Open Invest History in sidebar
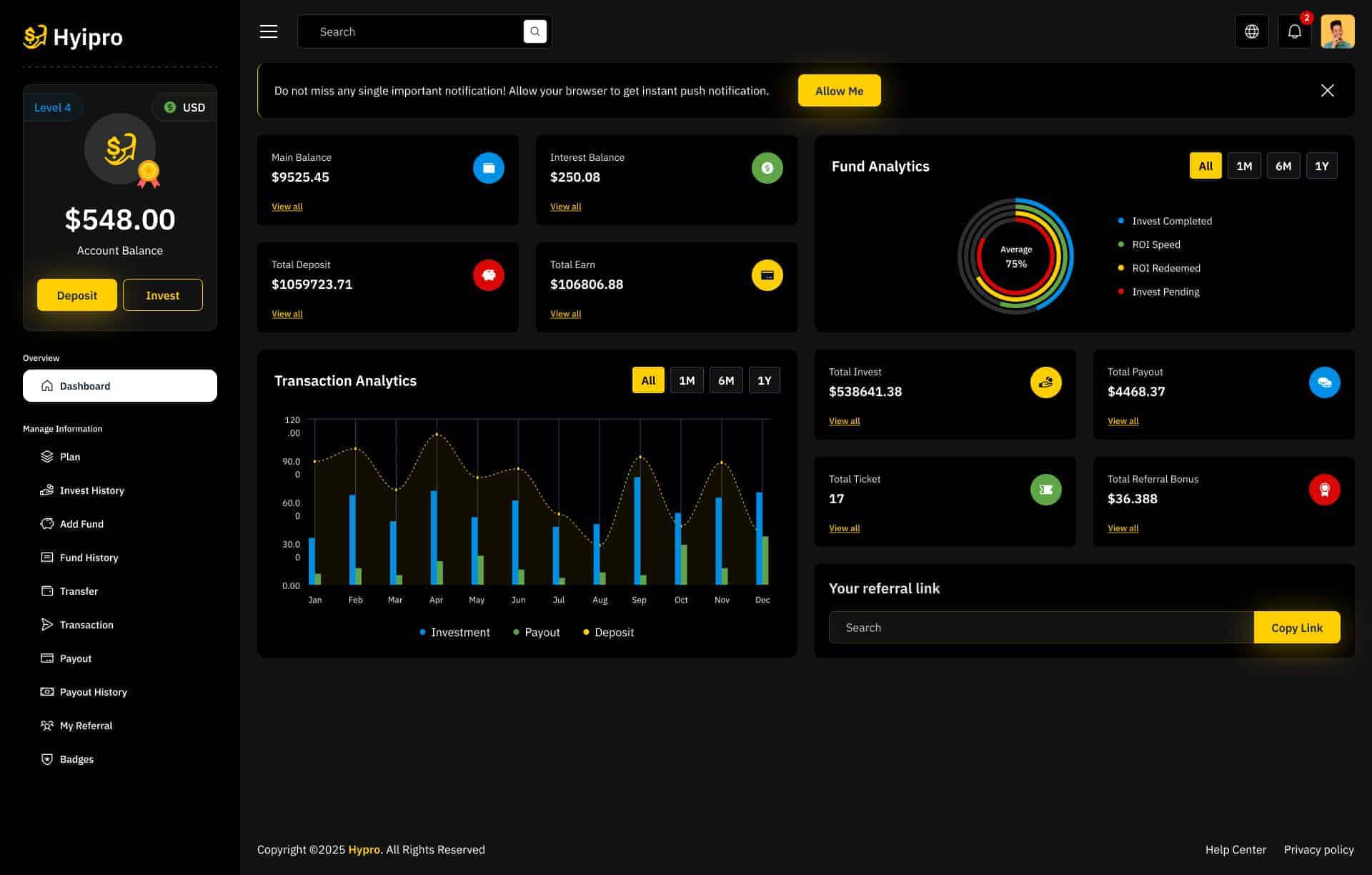Screen dimensions: 1372x875 (91, 490)
